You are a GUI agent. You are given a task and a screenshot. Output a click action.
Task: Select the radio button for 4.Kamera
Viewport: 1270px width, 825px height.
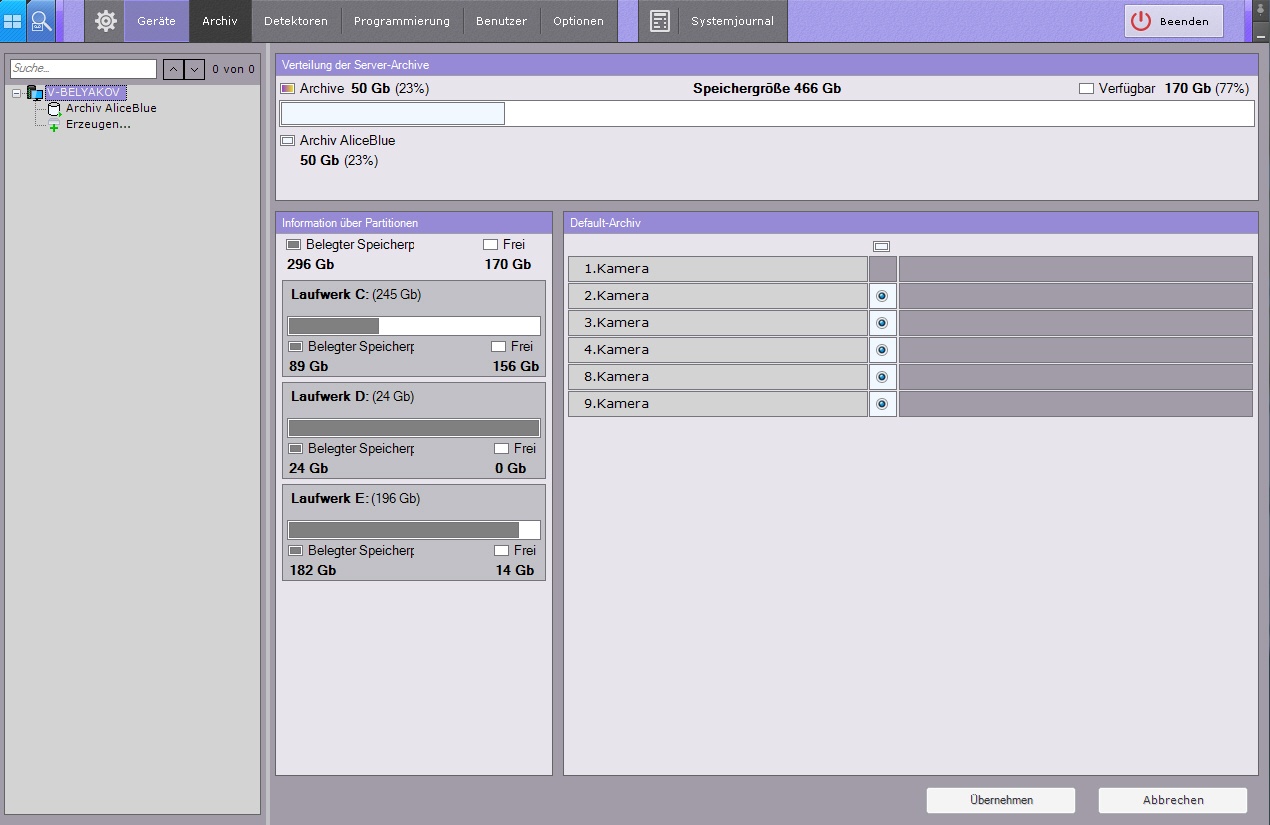point(882,350)
